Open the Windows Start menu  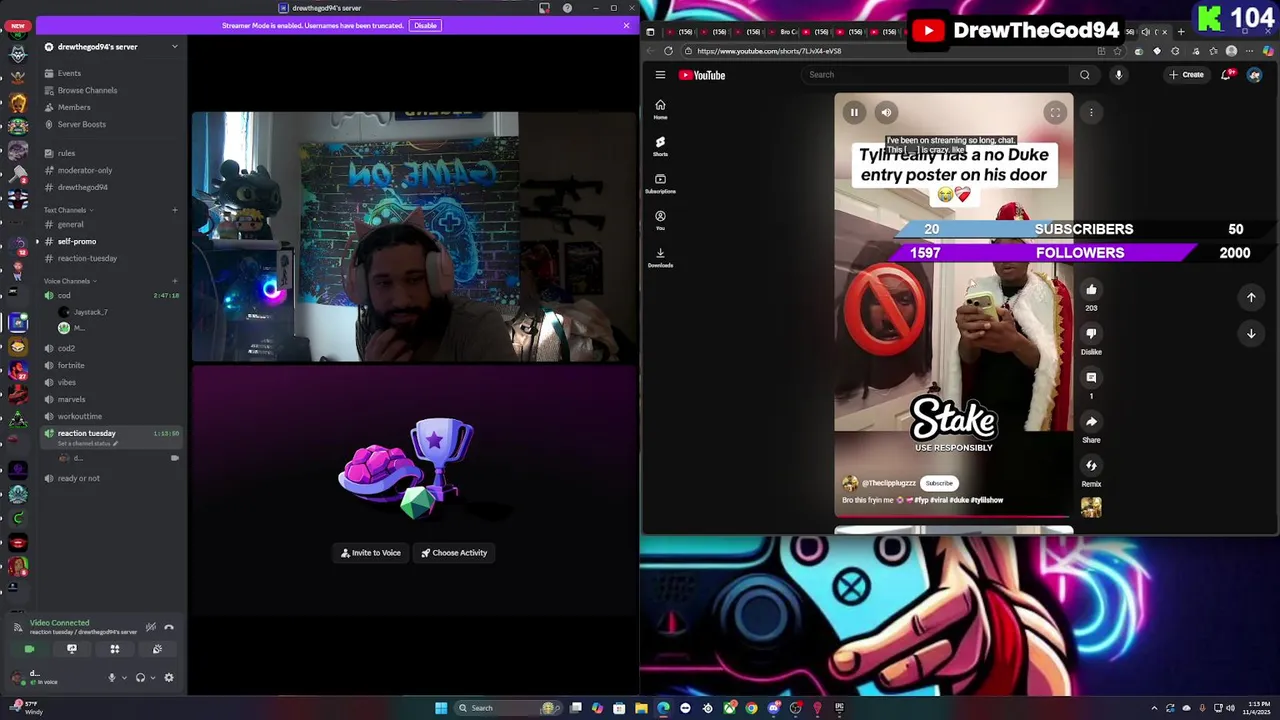pos(441,708)
